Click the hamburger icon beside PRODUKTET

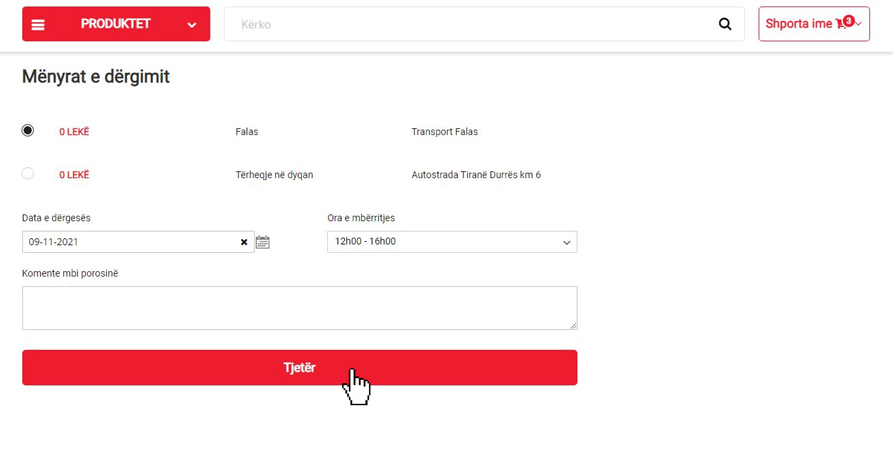[x=38, y=25]
